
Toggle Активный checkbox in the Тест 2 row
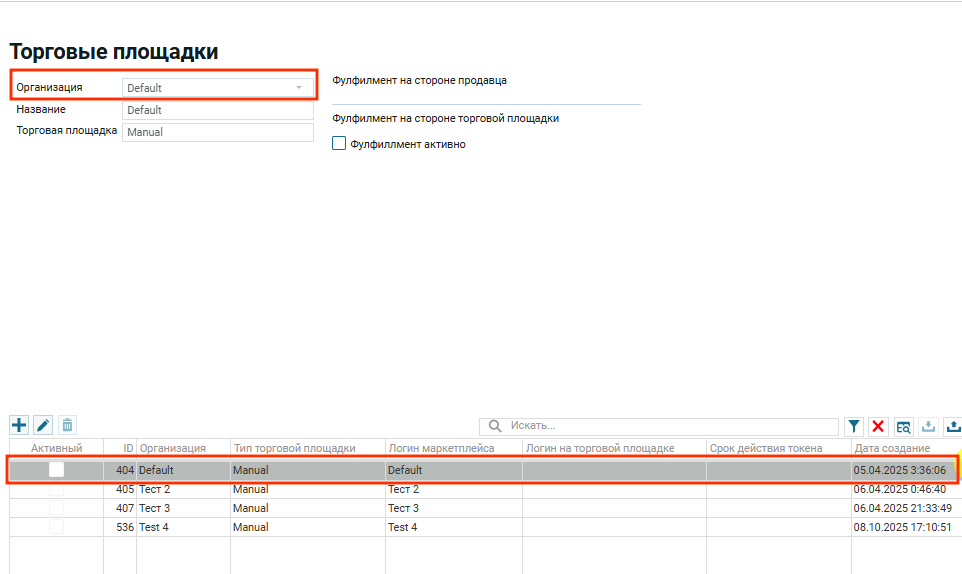coord(56,489)
